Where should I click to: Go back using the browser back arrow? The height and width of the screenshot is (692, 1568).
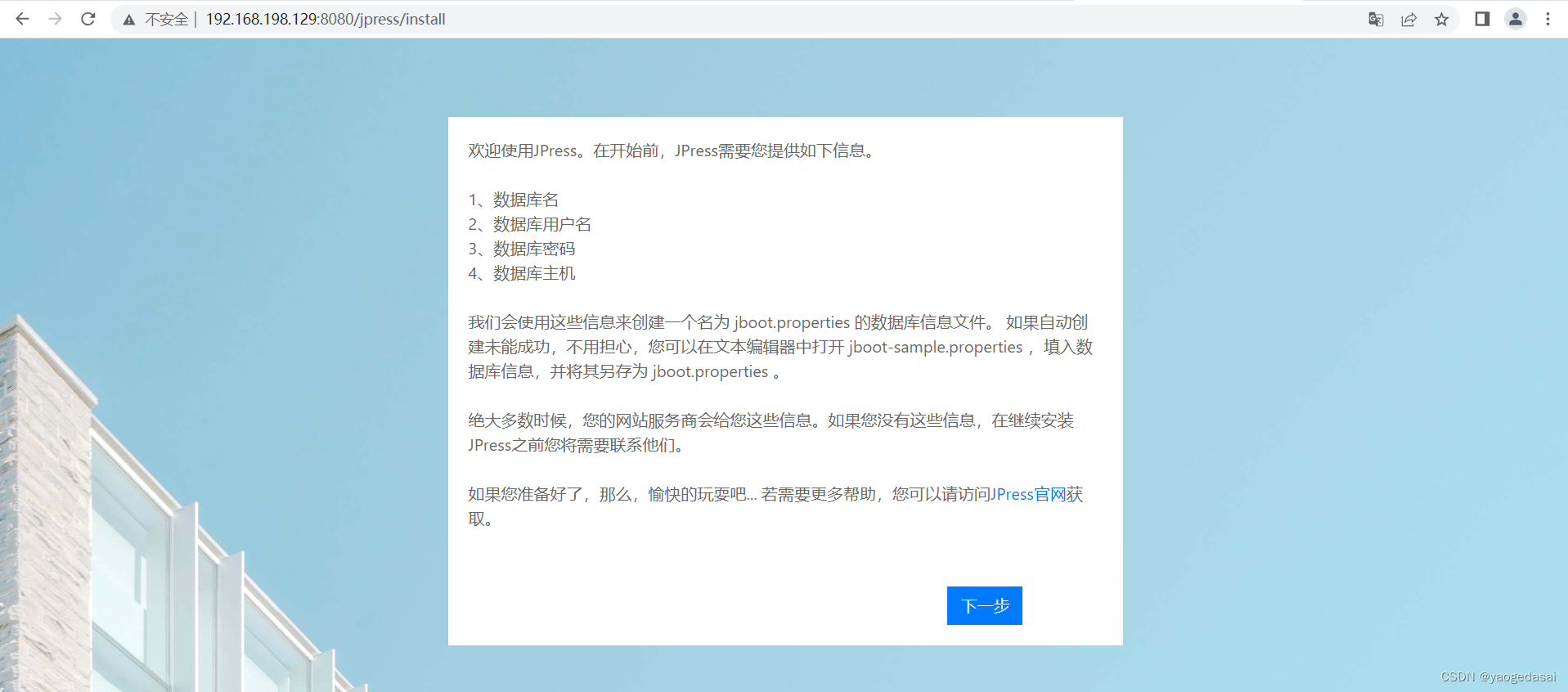coord(22,19)
